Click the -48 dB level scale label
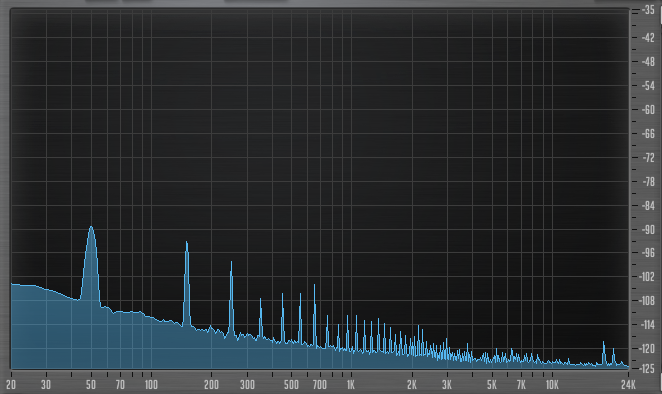 pyautogui.click(x=648, y=62)
